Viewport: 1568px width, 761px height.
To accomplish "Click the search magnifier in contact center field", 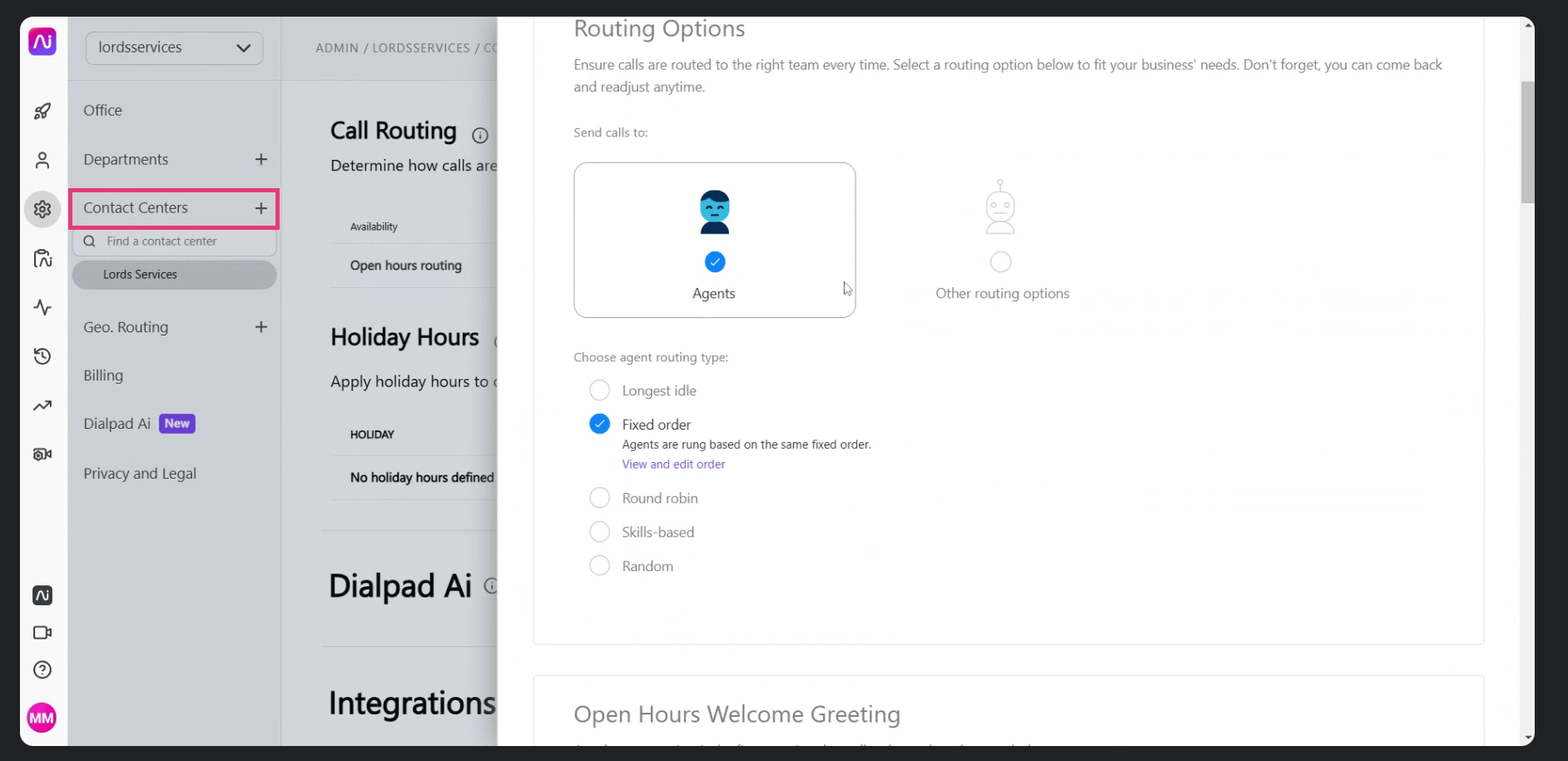I will [89, 241].
